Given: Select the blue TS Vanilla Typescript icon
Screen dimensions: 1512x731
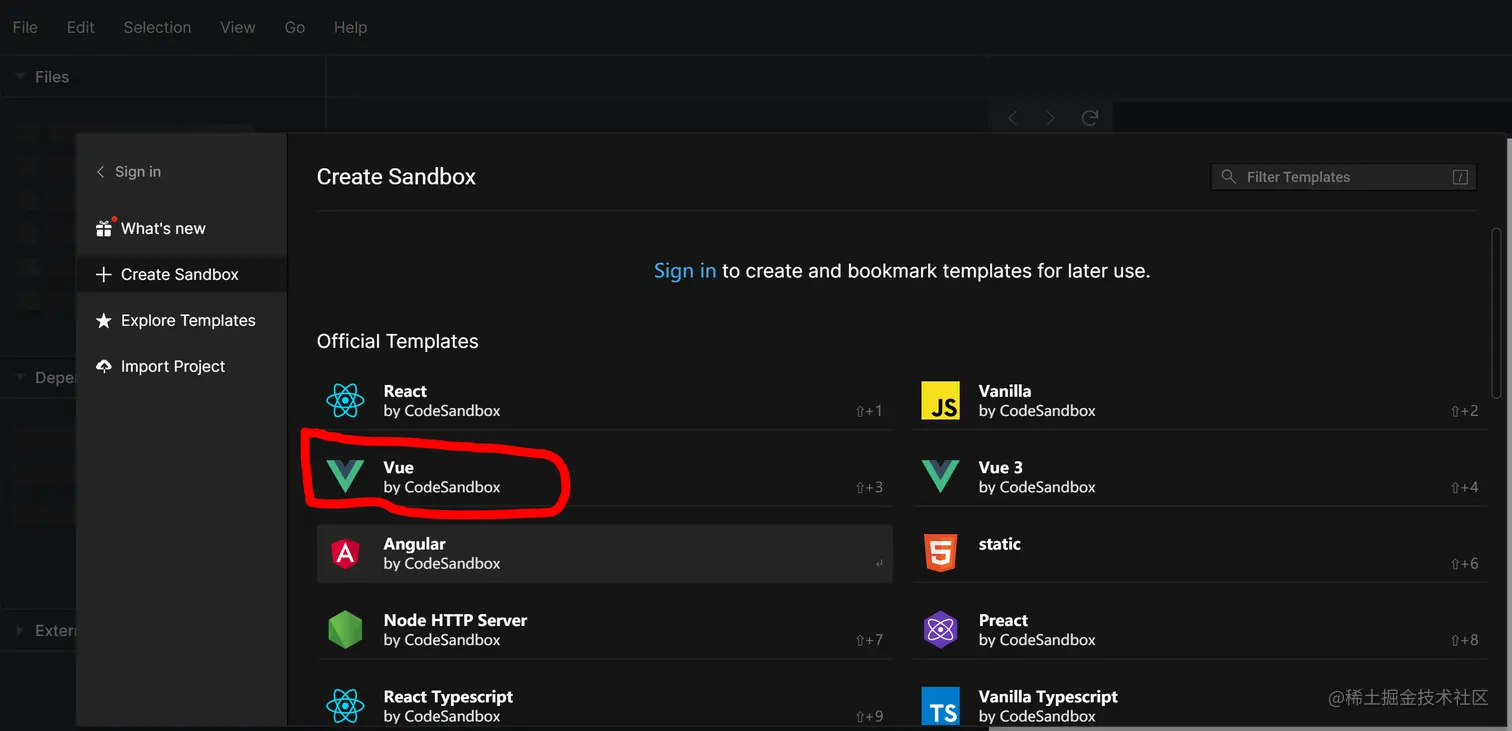Looking at the screenshot, I should pos(941,706).
